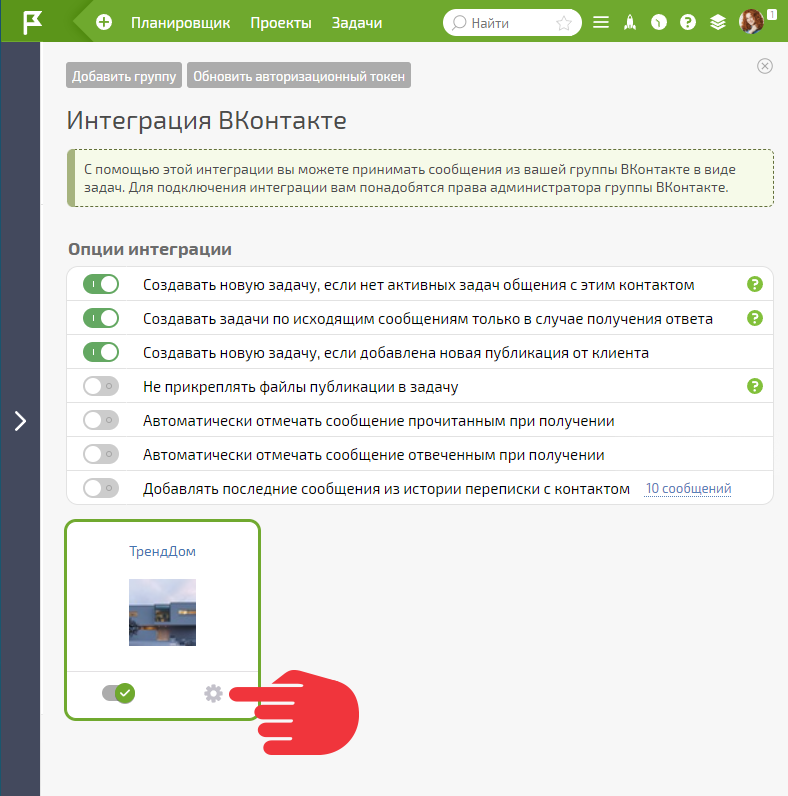788x796 pixels.
Task: Enable 'Добавлять последние сообщения из истории' switch
Action: [x=101, y=488]
